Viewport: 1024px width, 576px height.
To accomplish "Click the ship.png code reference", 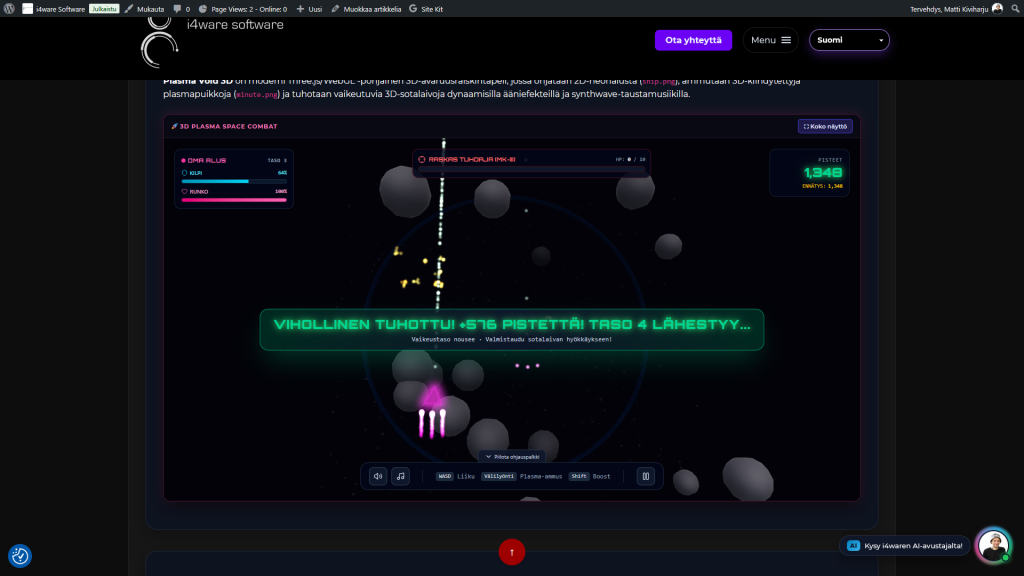I will [658, 82].
